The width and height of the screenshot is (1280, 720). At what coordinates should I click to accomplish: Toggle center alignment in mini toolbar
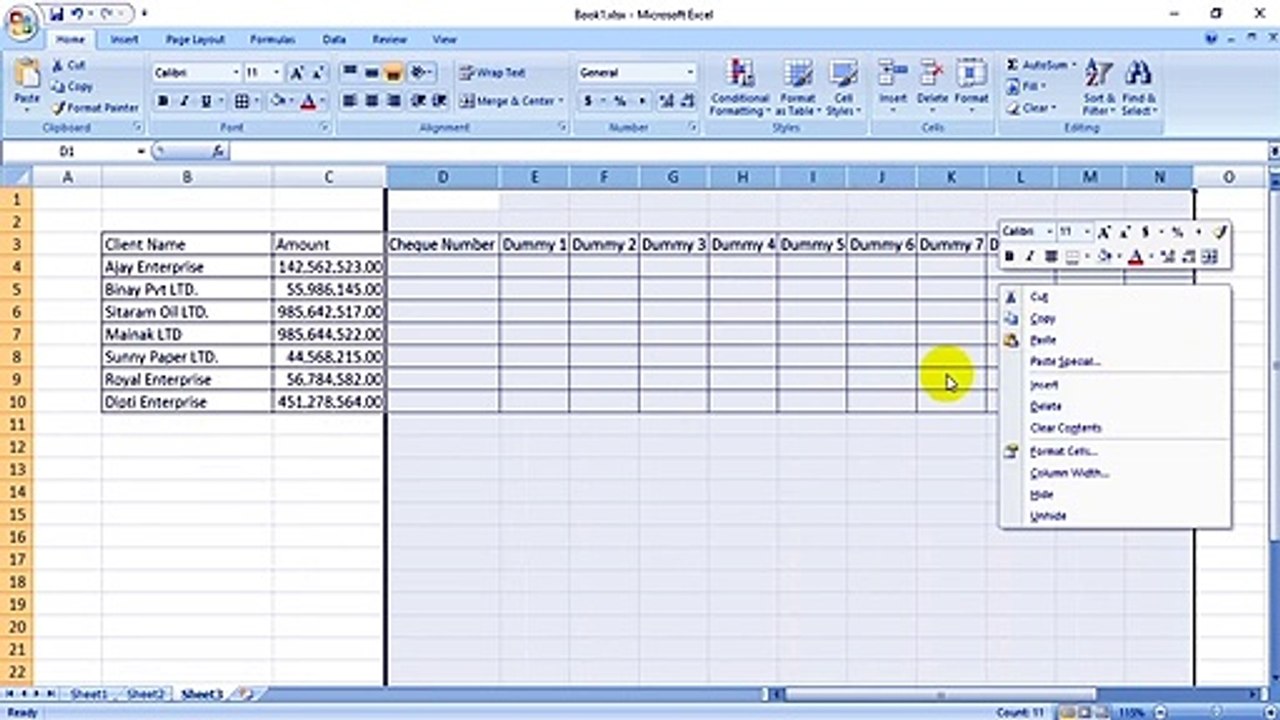point(1051,257)
